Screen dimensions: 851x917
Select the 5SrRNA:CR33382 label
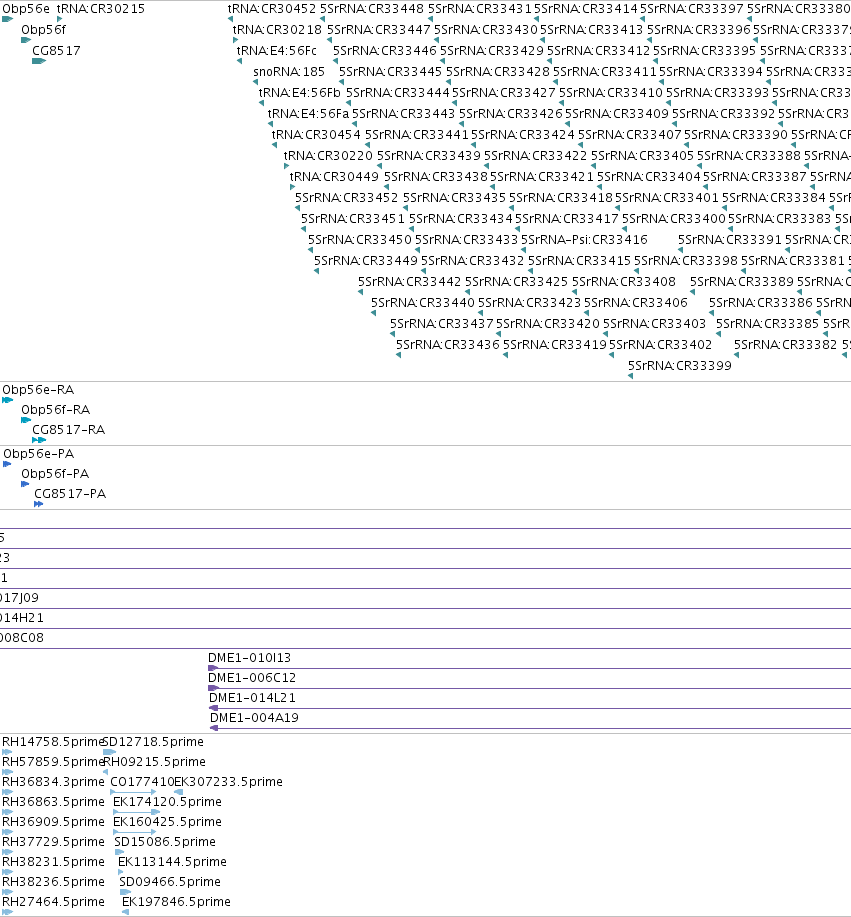coord(785,344)
